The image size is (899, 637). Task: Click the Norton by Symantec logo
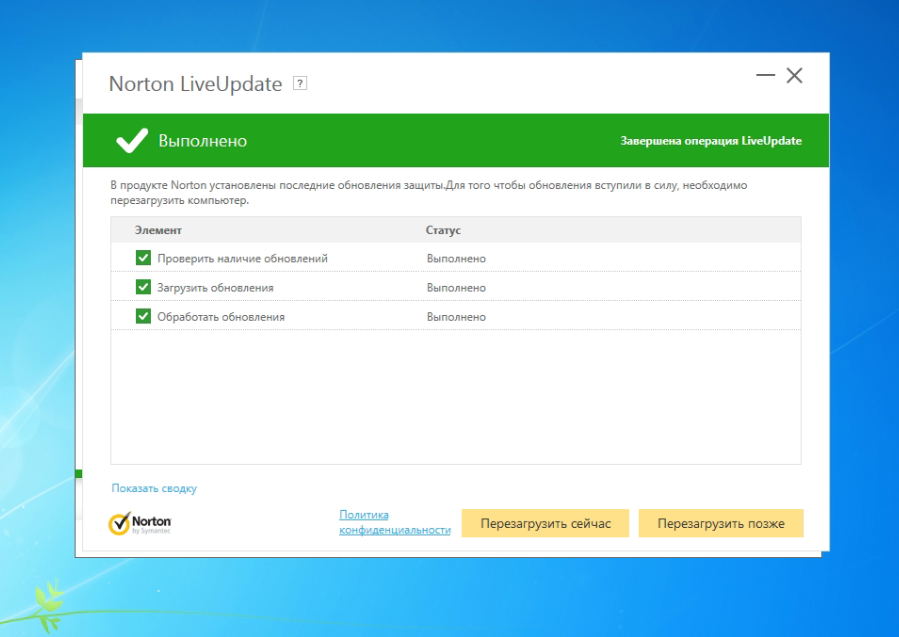click(x=140, y=524)
